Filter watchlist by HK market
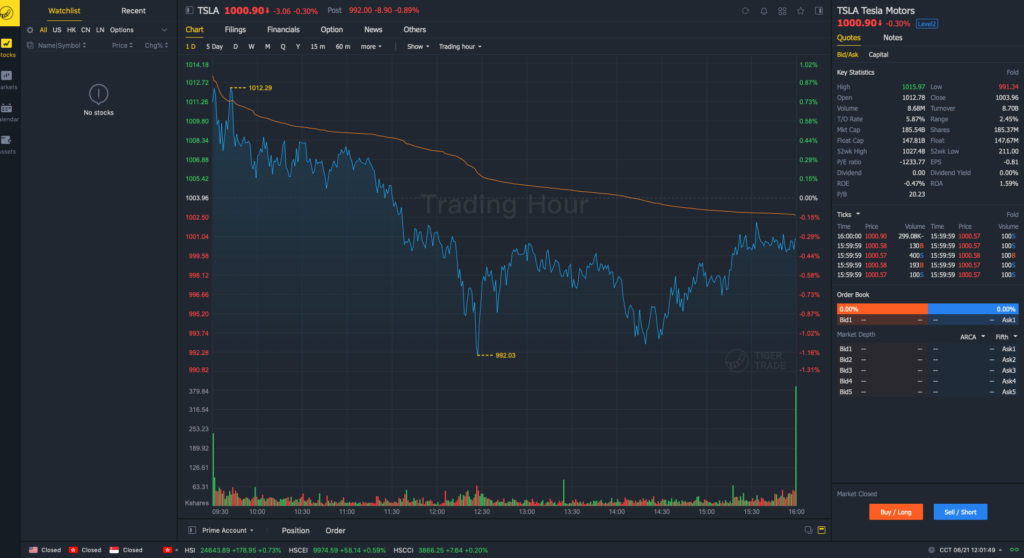 coord(71,30)
